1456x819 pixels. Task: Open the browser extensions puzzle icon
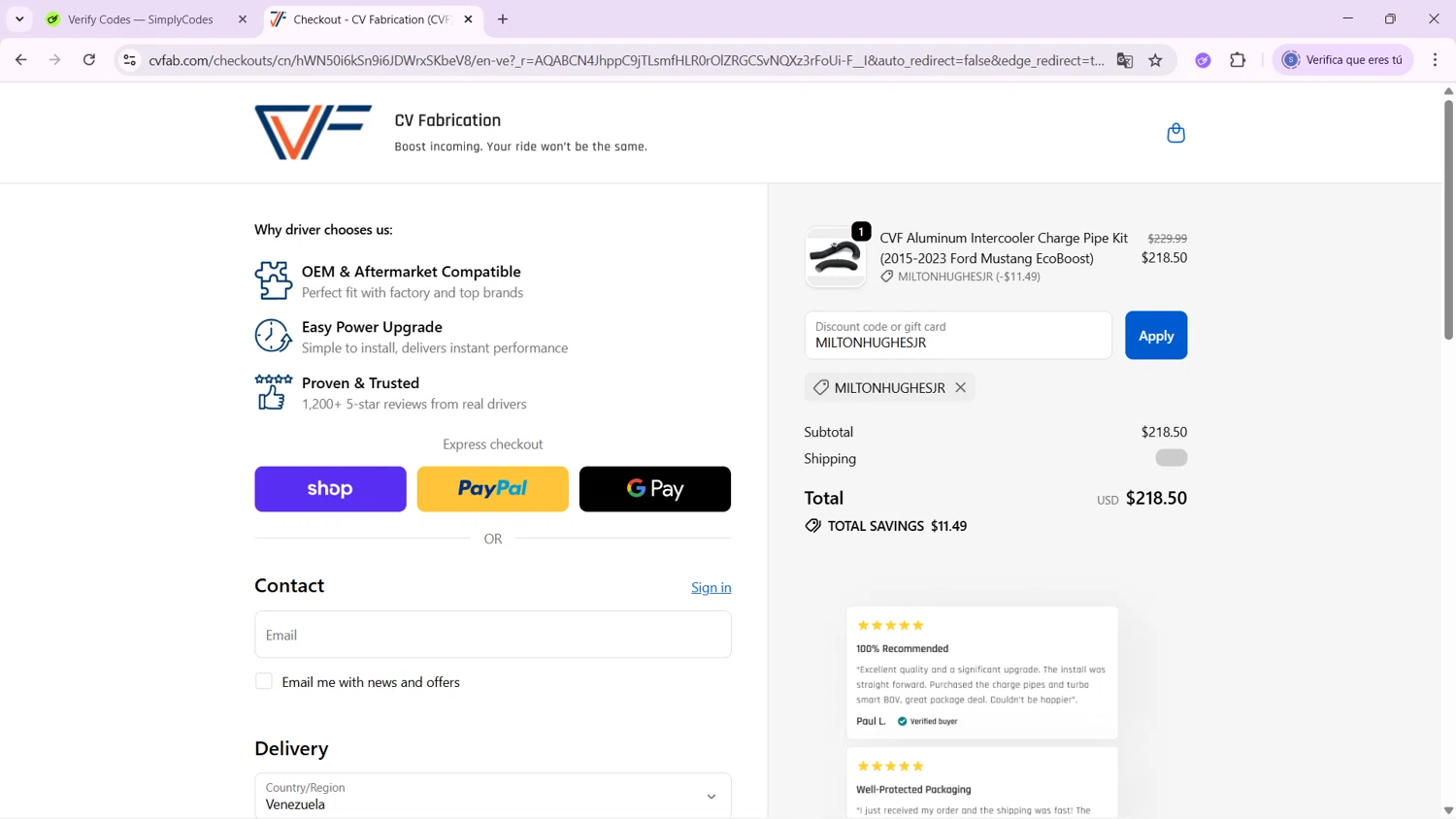1238,60
